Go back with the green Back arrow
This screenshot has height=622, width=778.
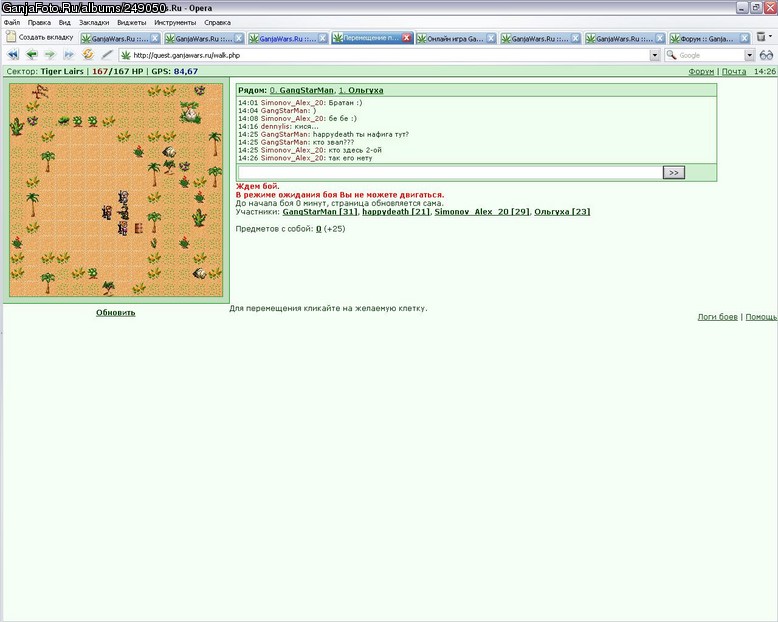coord(32,55)
